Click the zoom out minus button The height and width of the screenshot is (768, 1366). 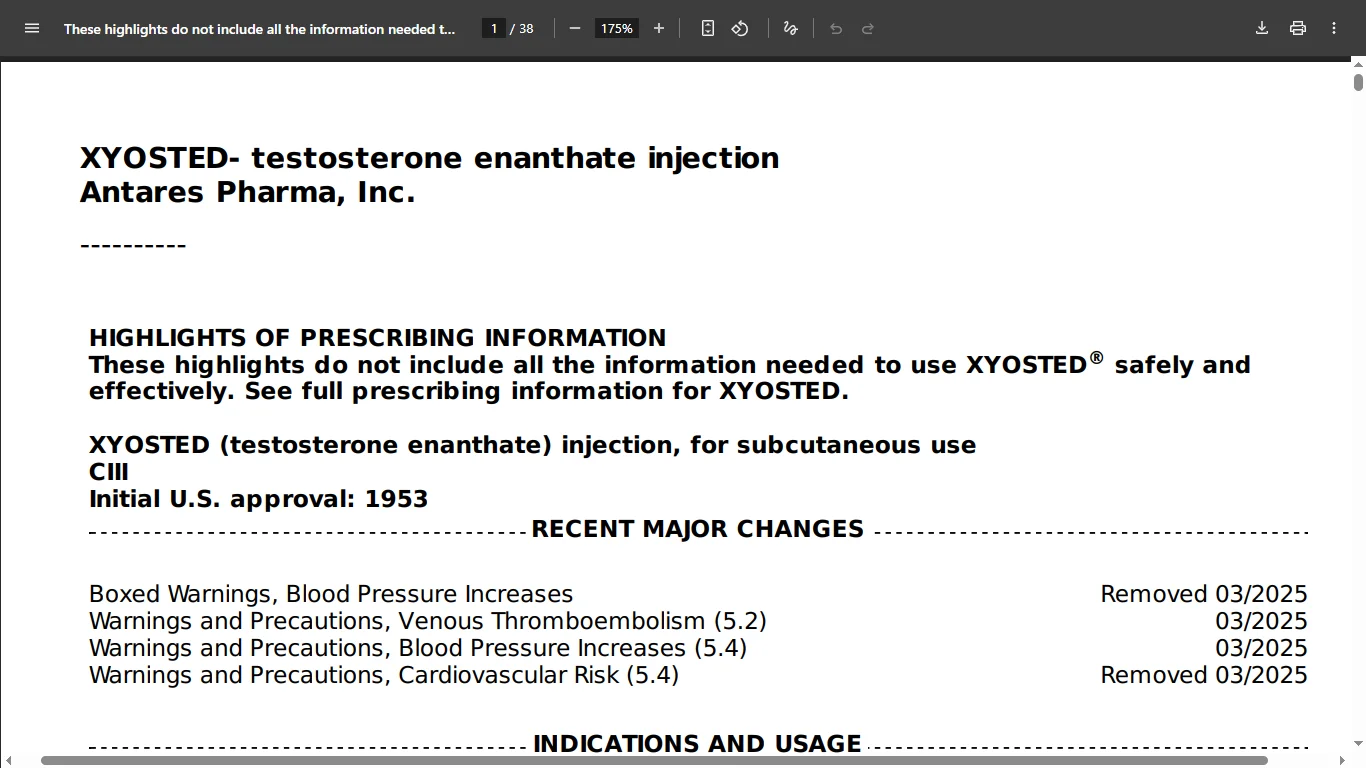(575, 28)
